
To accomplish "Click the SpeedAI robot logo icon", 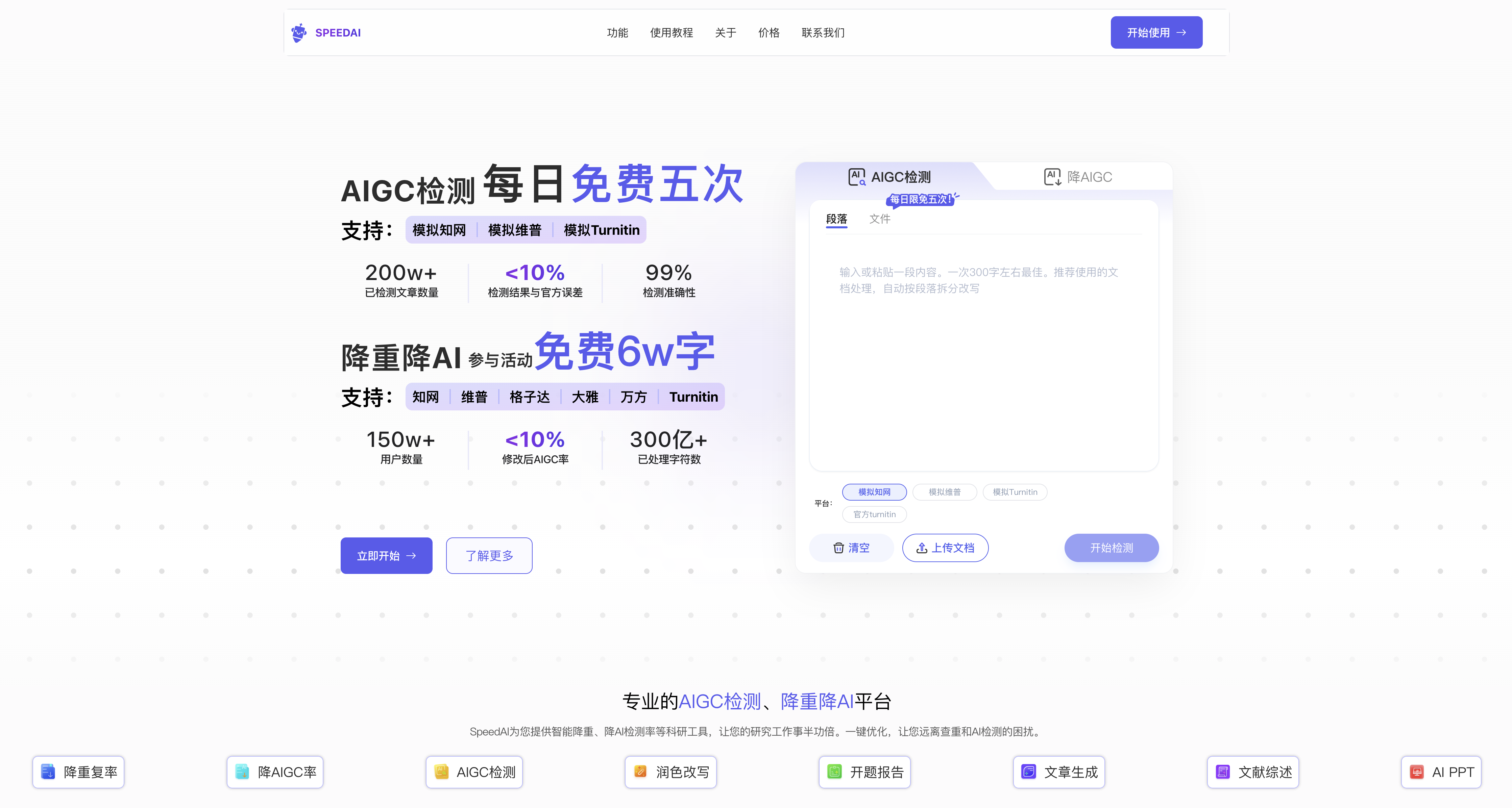I will pyautogui.click(x=299, y=33).
